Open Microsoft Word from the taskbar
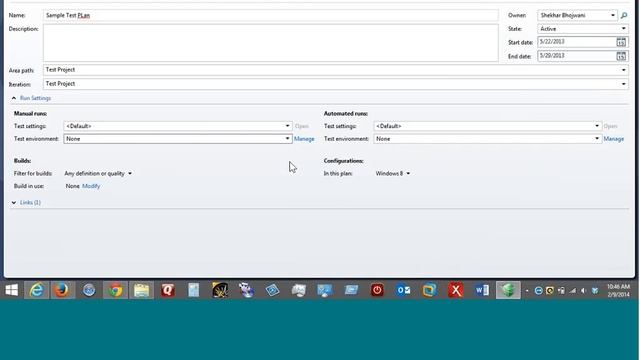Screen dimensions: 640x360 pyautogui.click(x=482, y=290)
